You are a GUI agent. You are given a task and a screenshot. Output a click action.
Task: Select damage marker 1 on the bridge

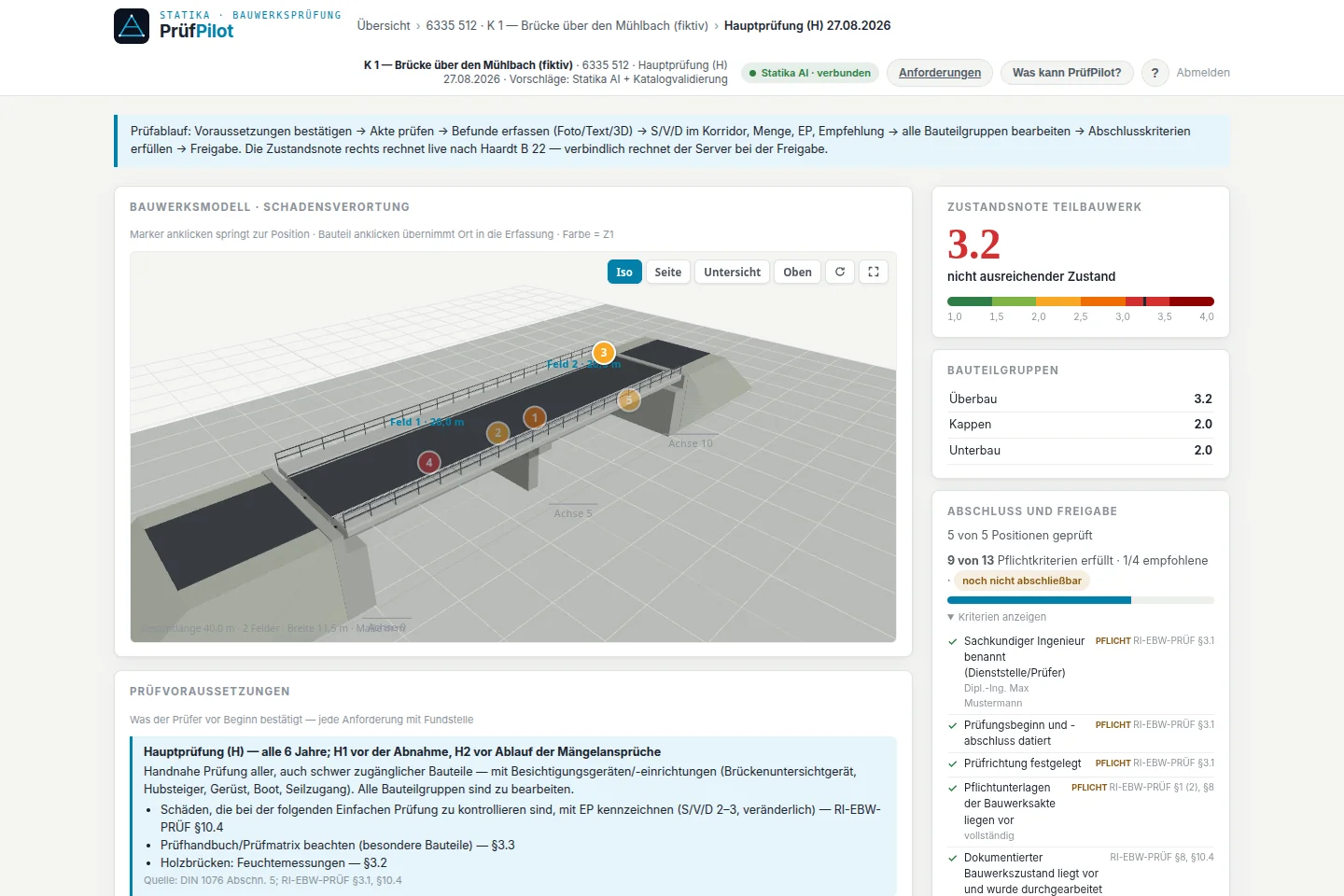tap(535, 417)
